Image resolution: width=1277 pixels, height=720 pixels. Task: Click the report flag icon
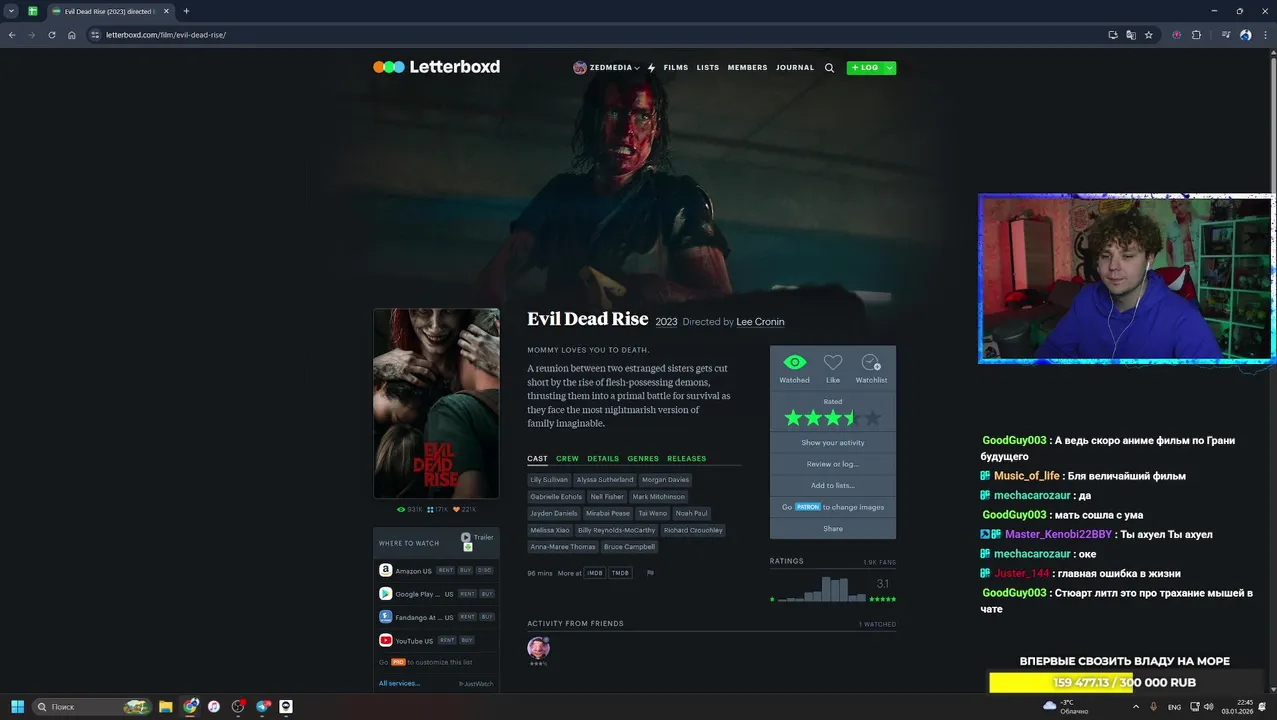(650, 573)
